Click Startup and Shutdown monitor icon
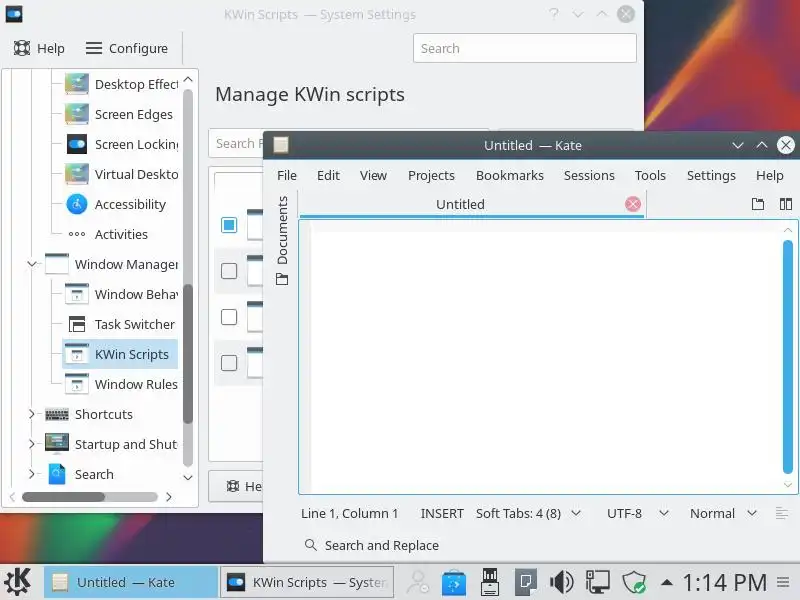 tap(57, 443)
